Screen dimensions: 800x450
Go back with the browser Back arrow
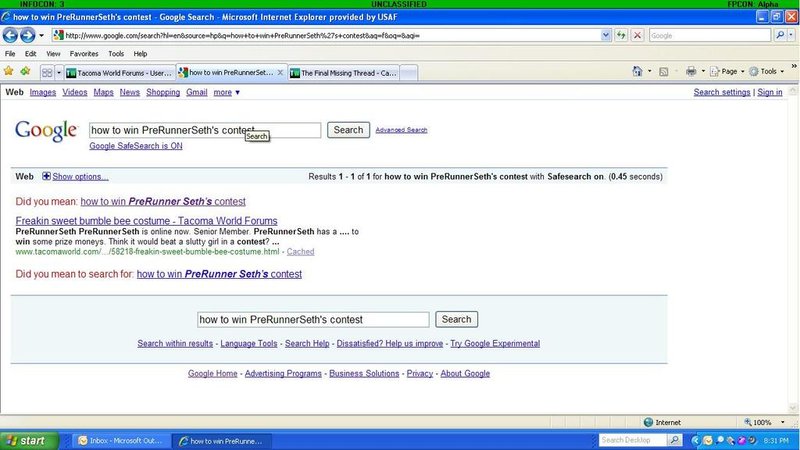pyautogui.click(x=10, y=35)
